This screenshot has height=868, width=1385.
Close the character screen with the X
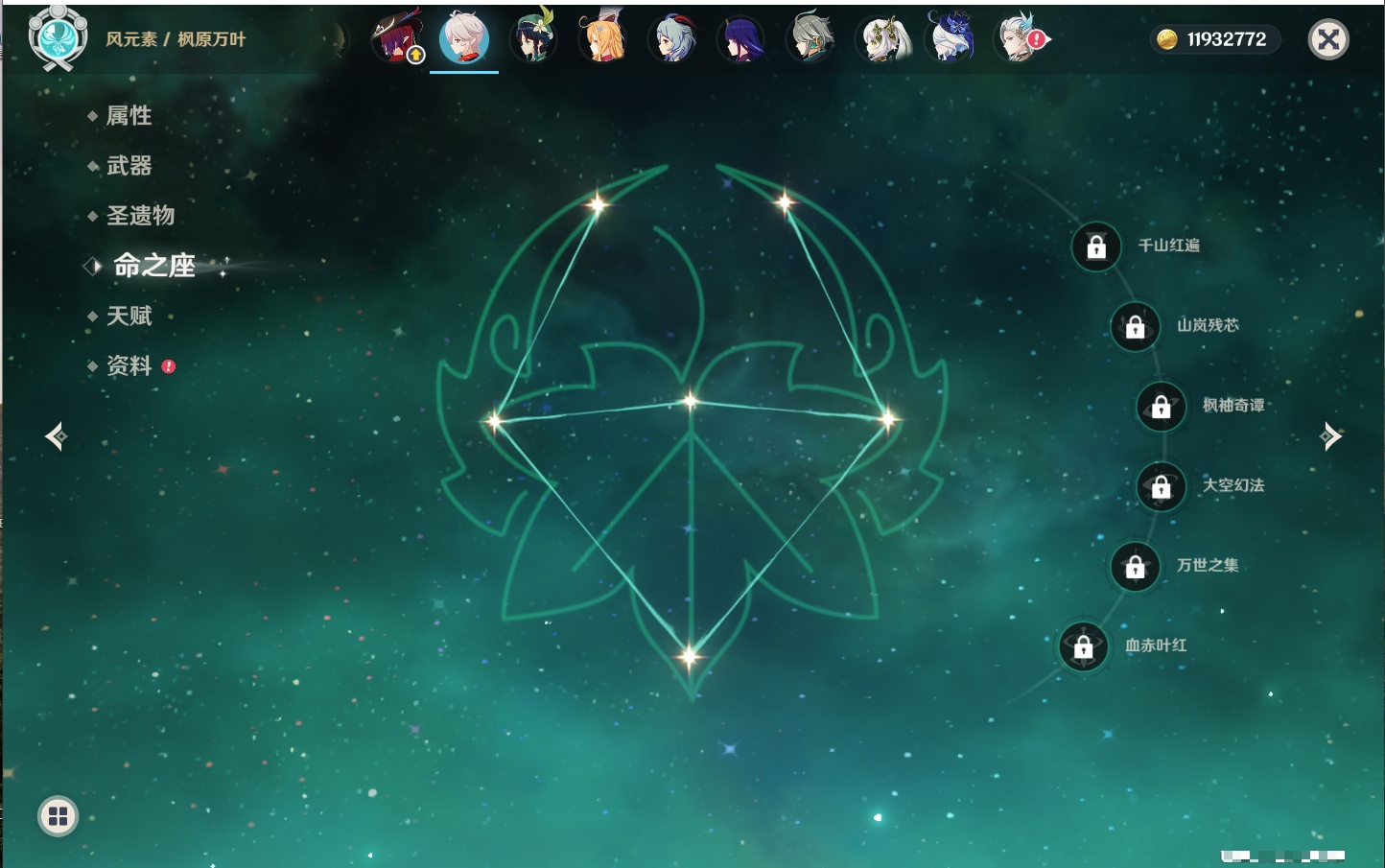coord(1328,39)
